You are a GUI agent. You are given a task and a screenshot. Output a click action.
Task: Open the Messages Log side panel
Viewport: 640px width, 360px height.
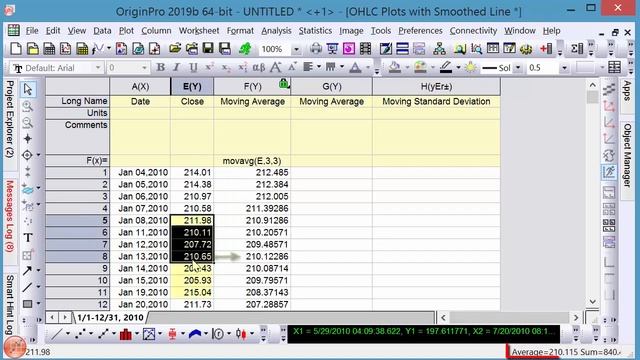[10, 216]
